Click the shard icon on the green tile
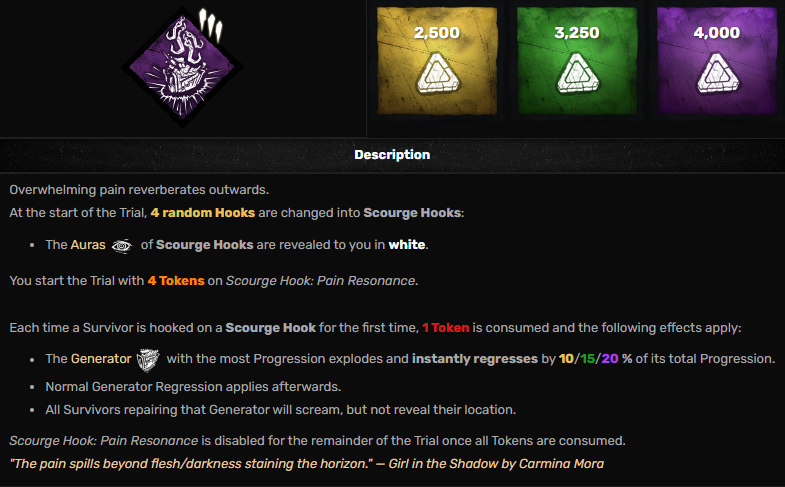 (x=576, y=73)
